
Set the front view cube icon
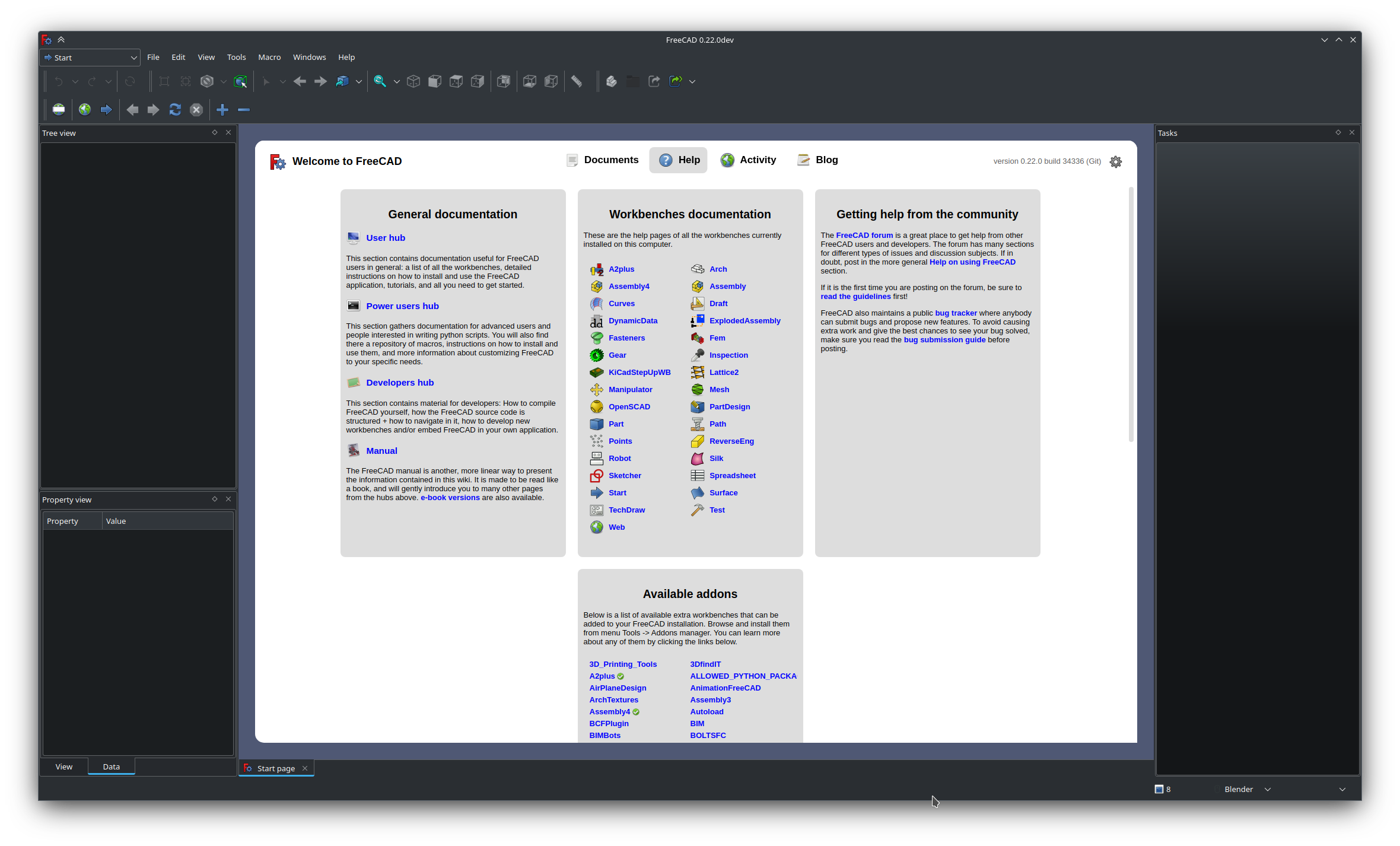(x=435, y=81)
